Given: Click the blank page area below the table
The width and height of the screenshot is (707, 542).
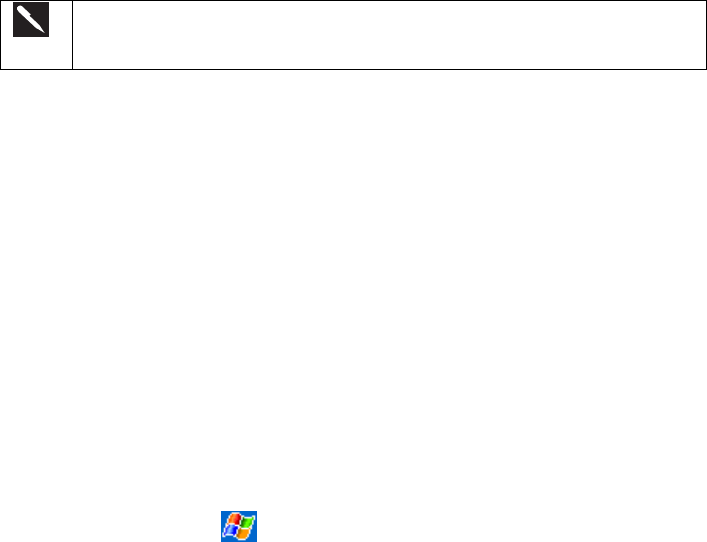Looking at the screenshot, I should tap(354, 289).
